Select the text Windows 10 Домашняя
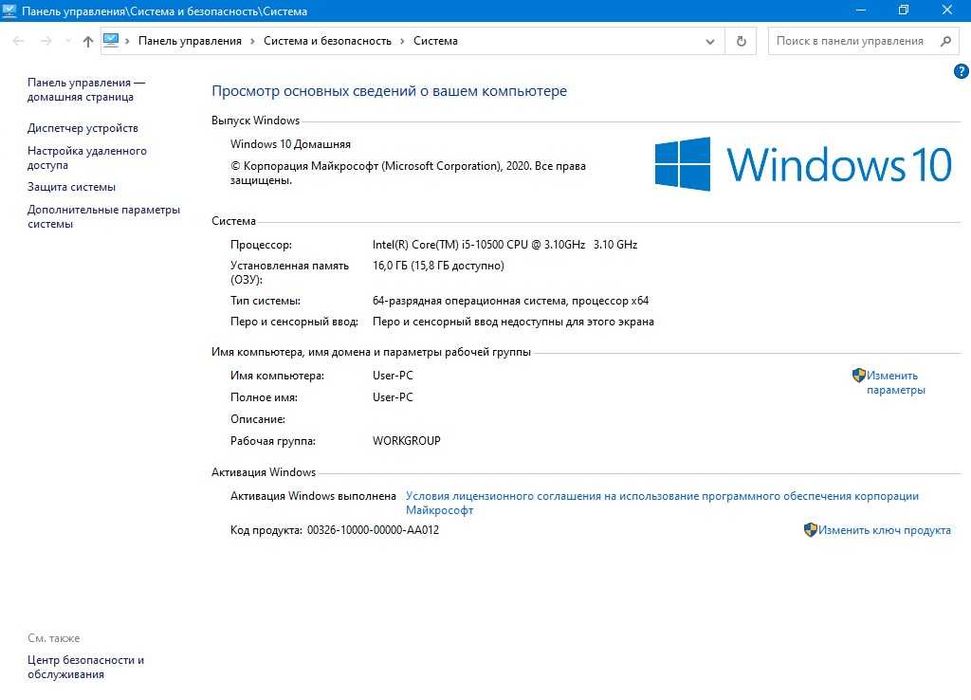The image size is (971, 700). [x=290, y=144]
